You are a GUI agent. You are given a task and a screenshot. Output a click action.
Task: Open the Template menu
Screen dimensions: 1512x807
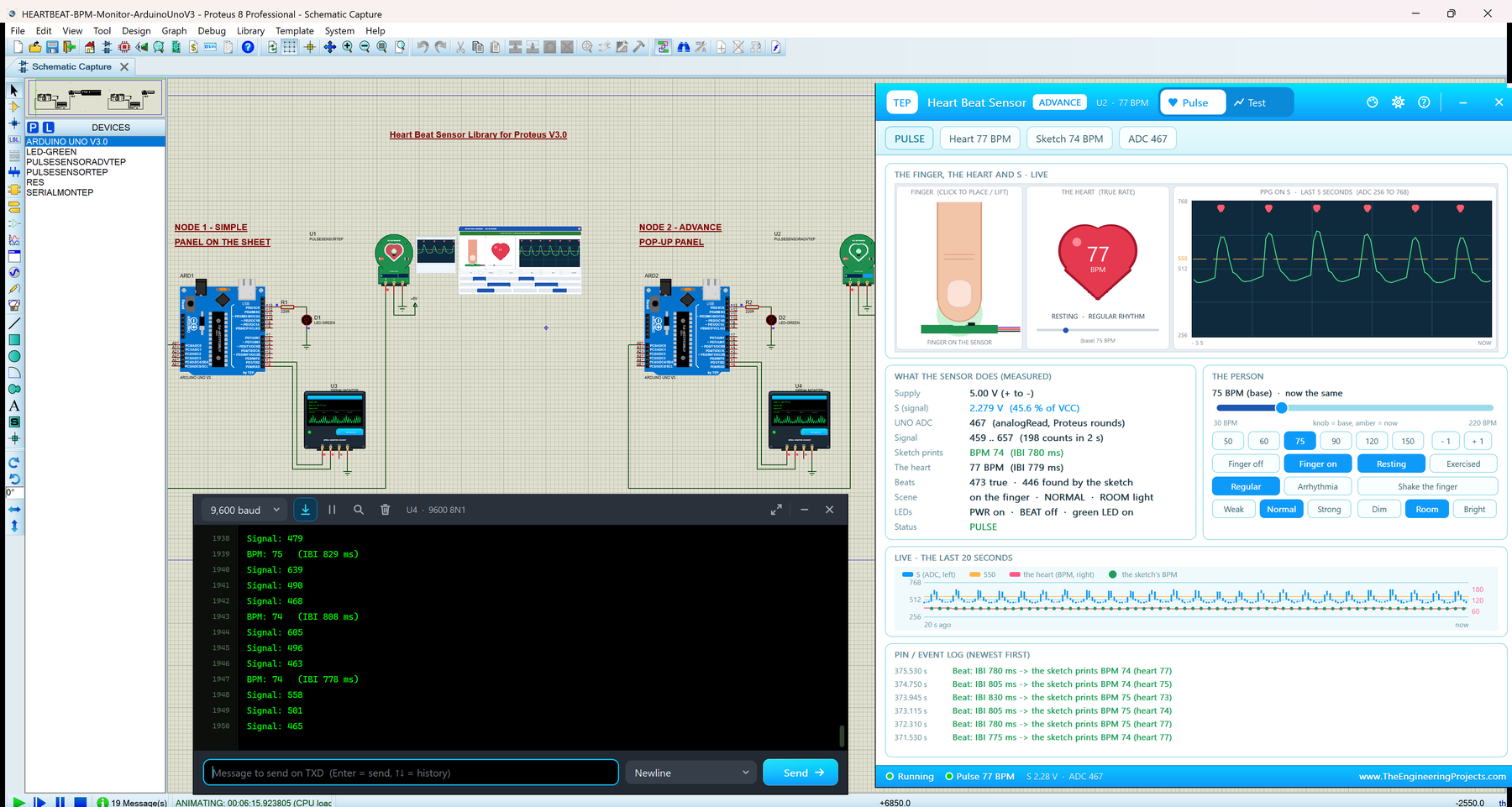click(x=295, y=31)
